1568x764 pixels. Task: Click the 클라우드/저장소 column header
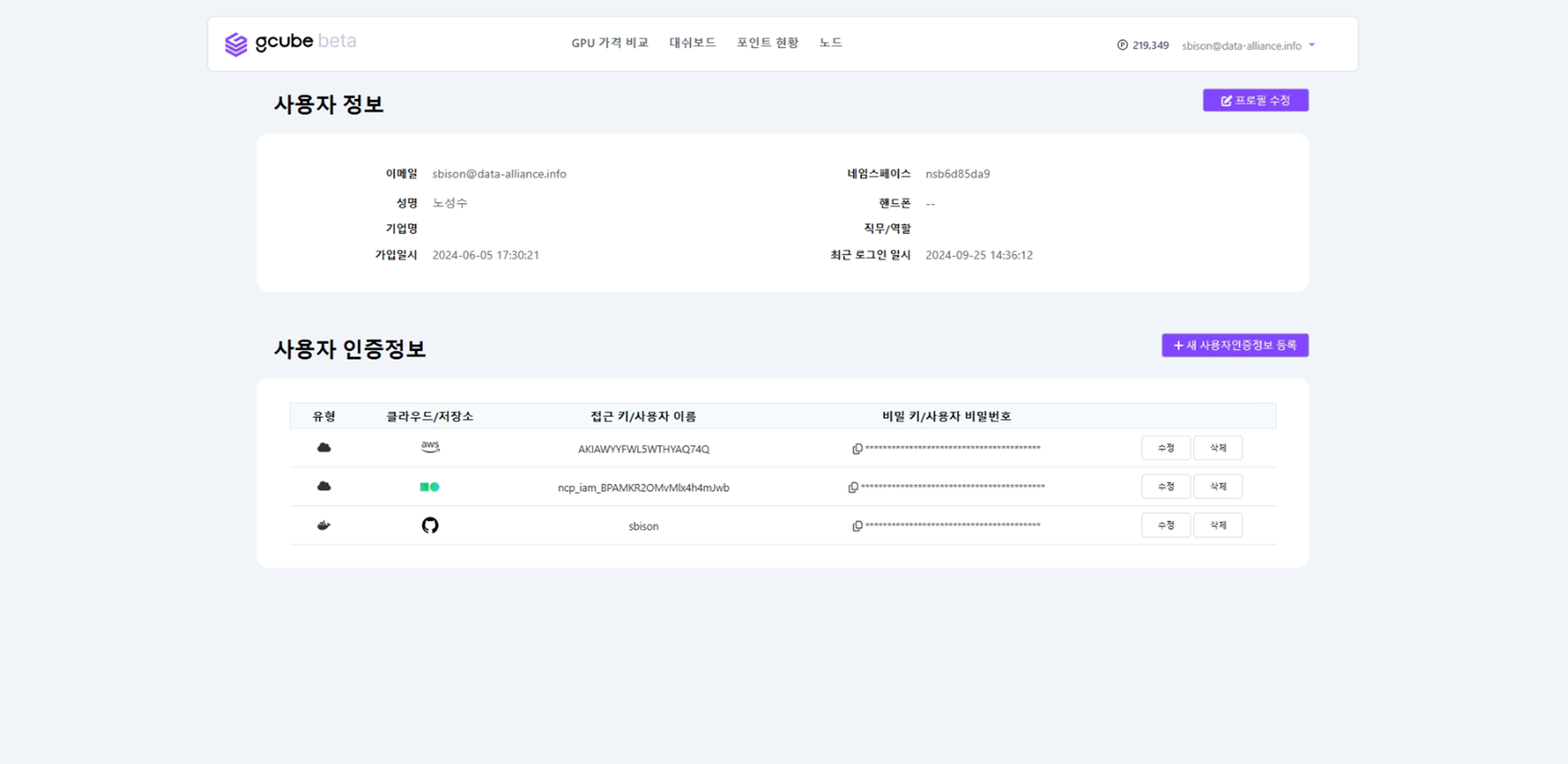click(x=430, y=416)
